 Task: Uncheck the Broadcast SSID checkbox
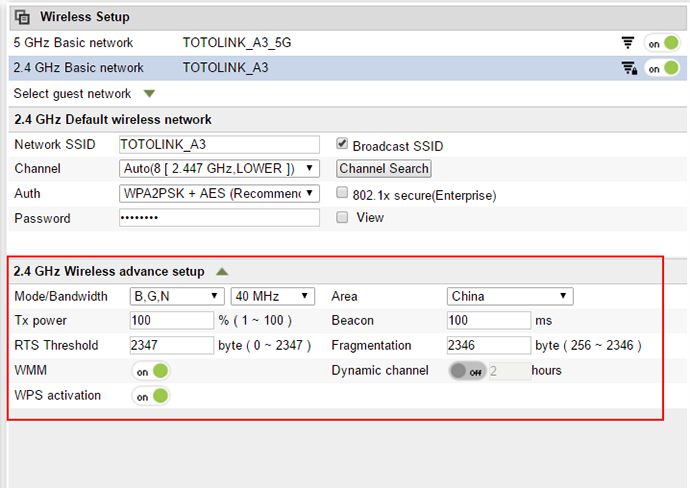342,143
